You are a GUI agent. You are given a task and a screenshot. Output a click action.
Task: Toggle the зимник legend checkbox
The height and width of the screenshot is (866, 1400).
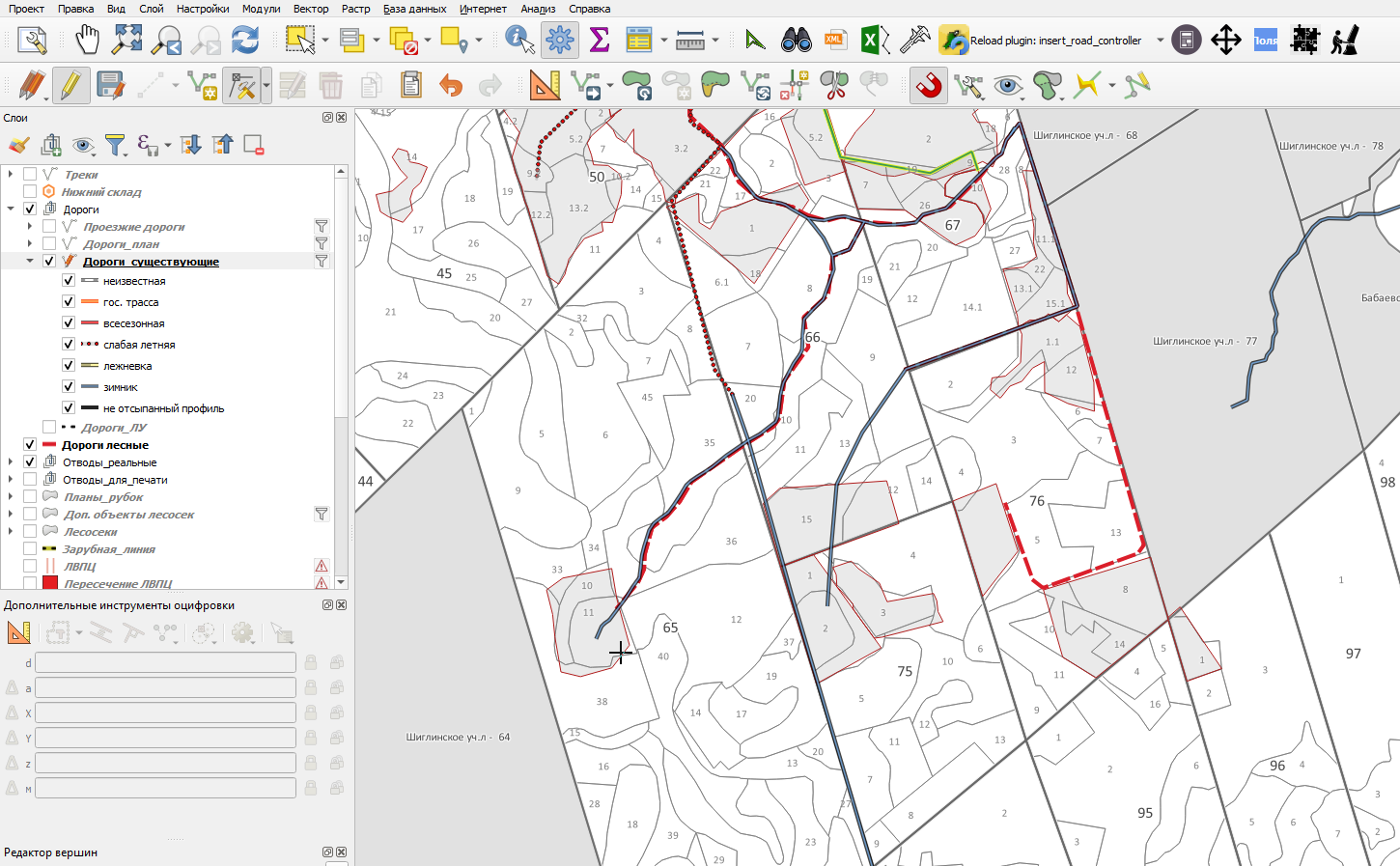point(69,387)
